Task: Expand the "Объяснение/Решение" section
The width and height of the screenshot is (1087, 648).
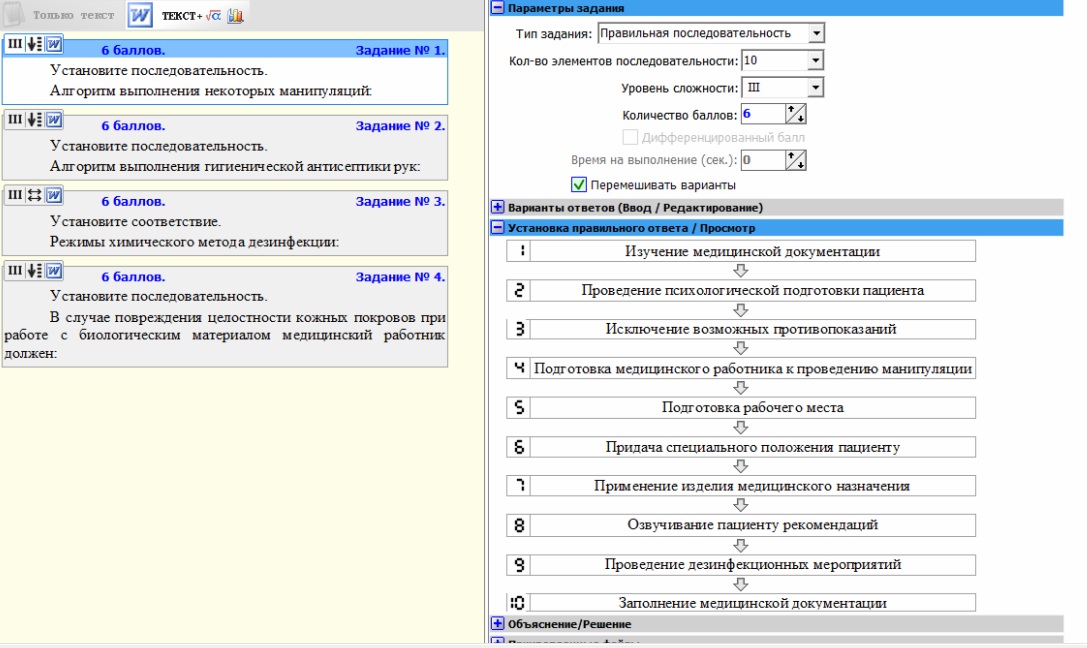Action: click(497, 624)
